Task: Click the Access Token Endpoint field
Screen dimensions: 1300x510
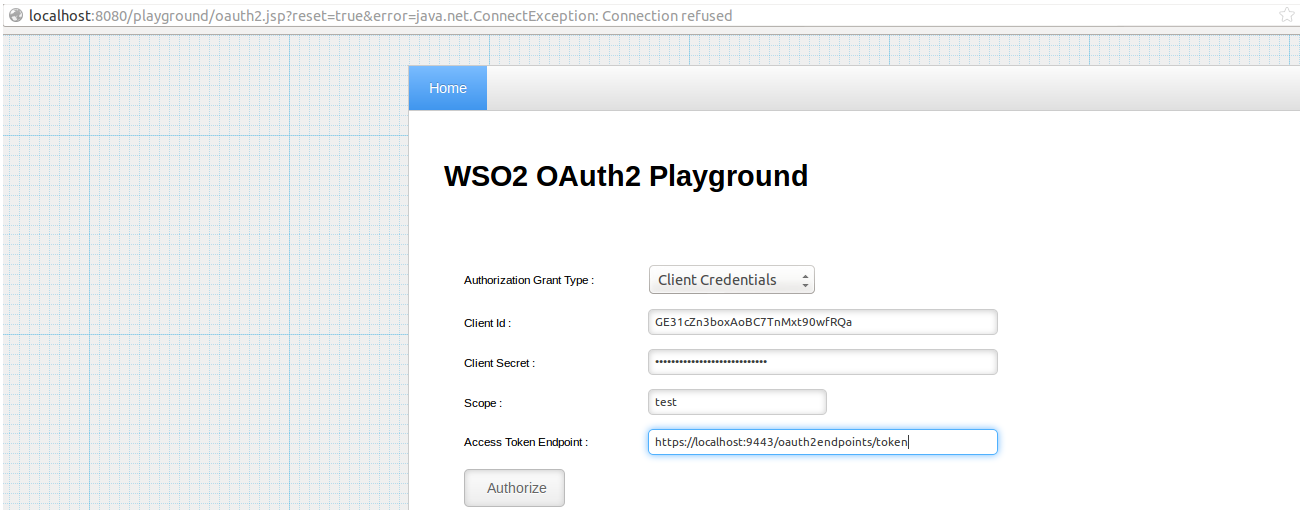Action: point(823,442)
